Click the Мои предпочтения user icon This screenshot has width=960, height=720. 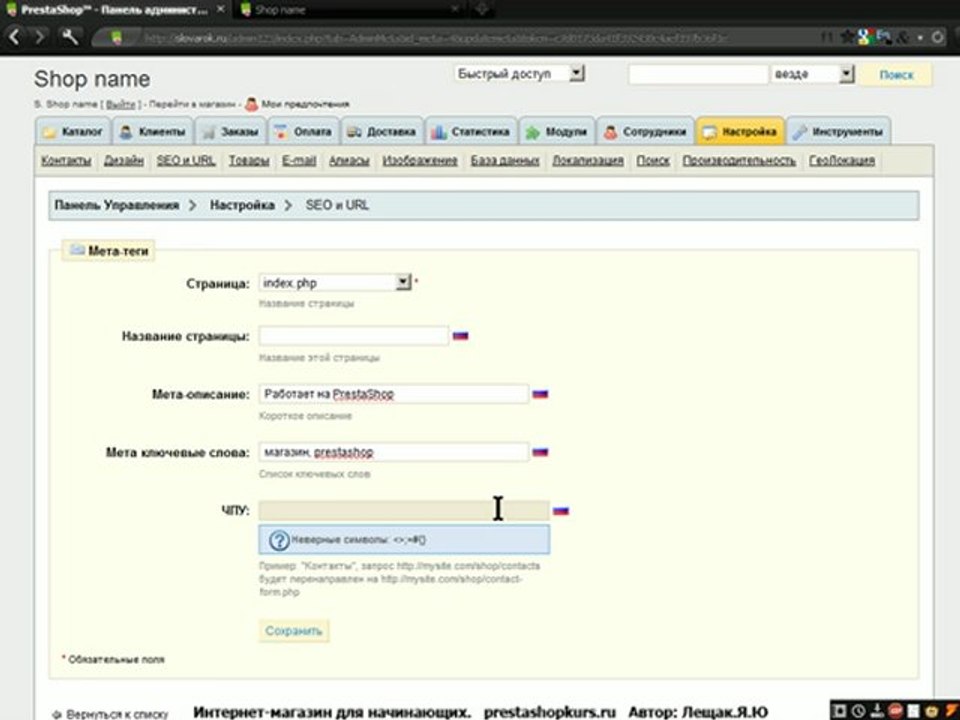coord(252,104)
